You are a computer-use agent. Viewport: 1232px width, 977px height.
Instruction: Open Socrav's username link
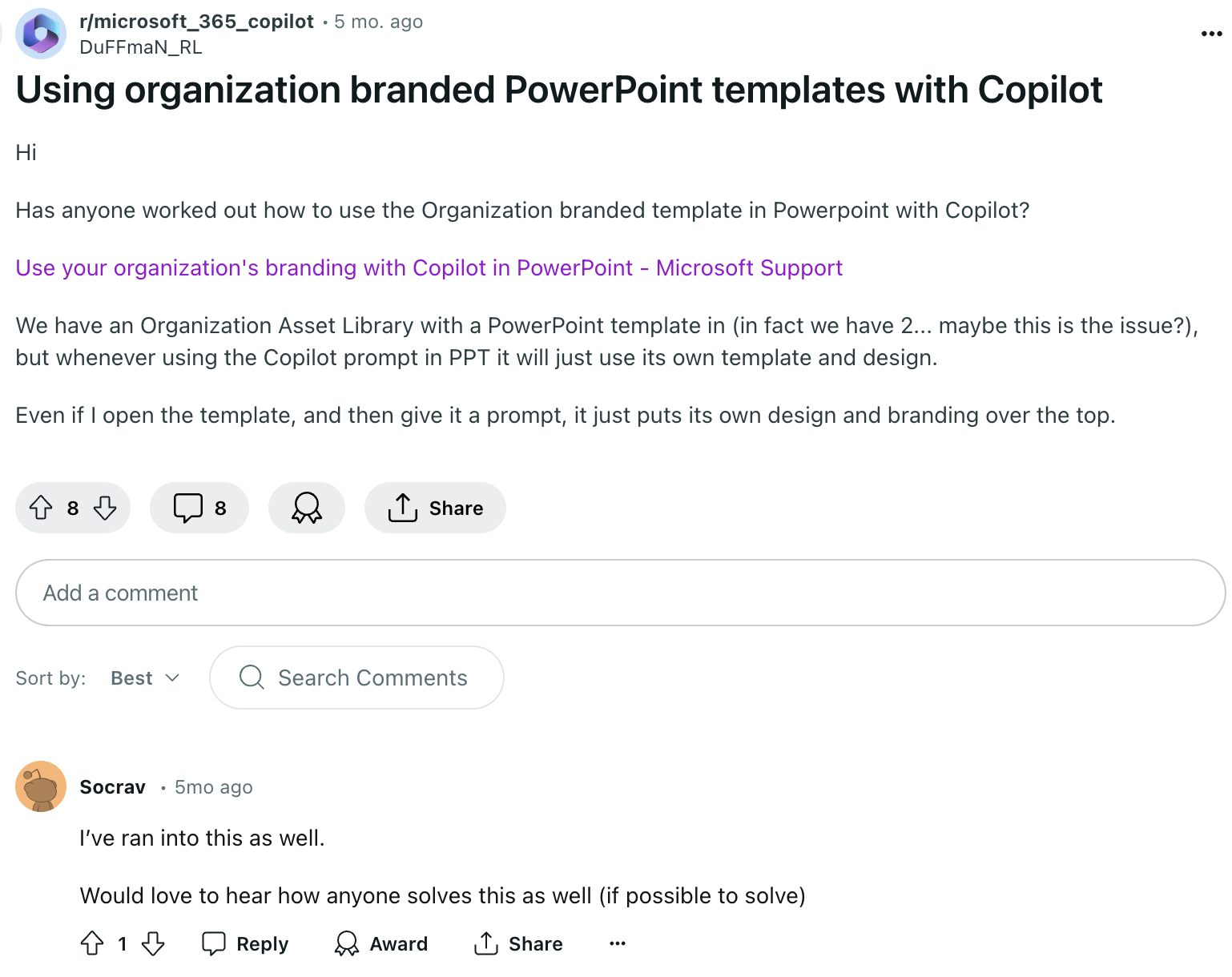(113, 787)
